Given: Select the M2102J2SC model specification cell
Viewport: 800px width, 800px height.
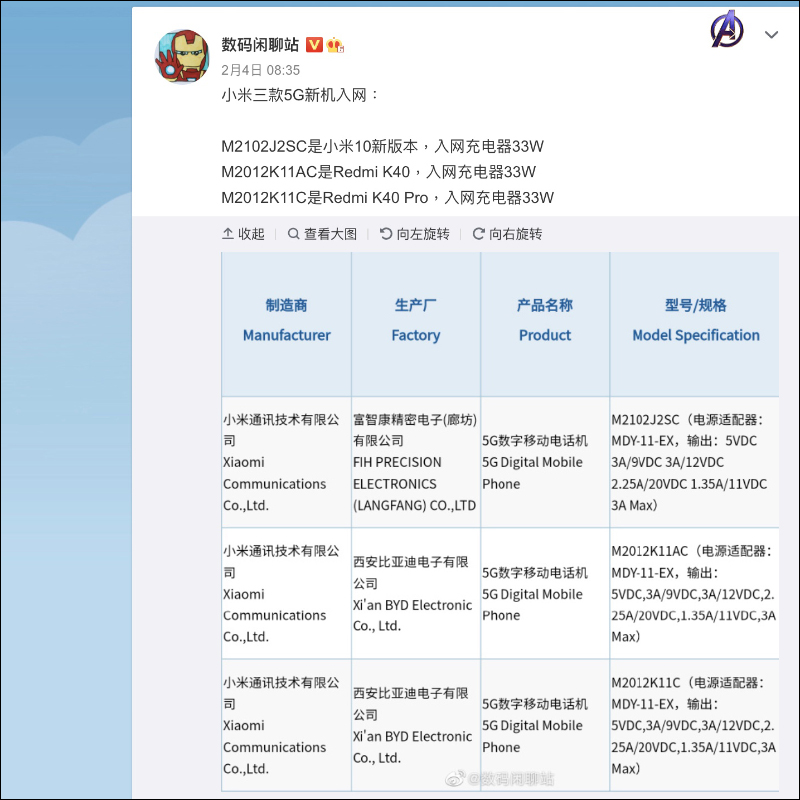Looking at the screenshot, I should [x=695, y=462].
